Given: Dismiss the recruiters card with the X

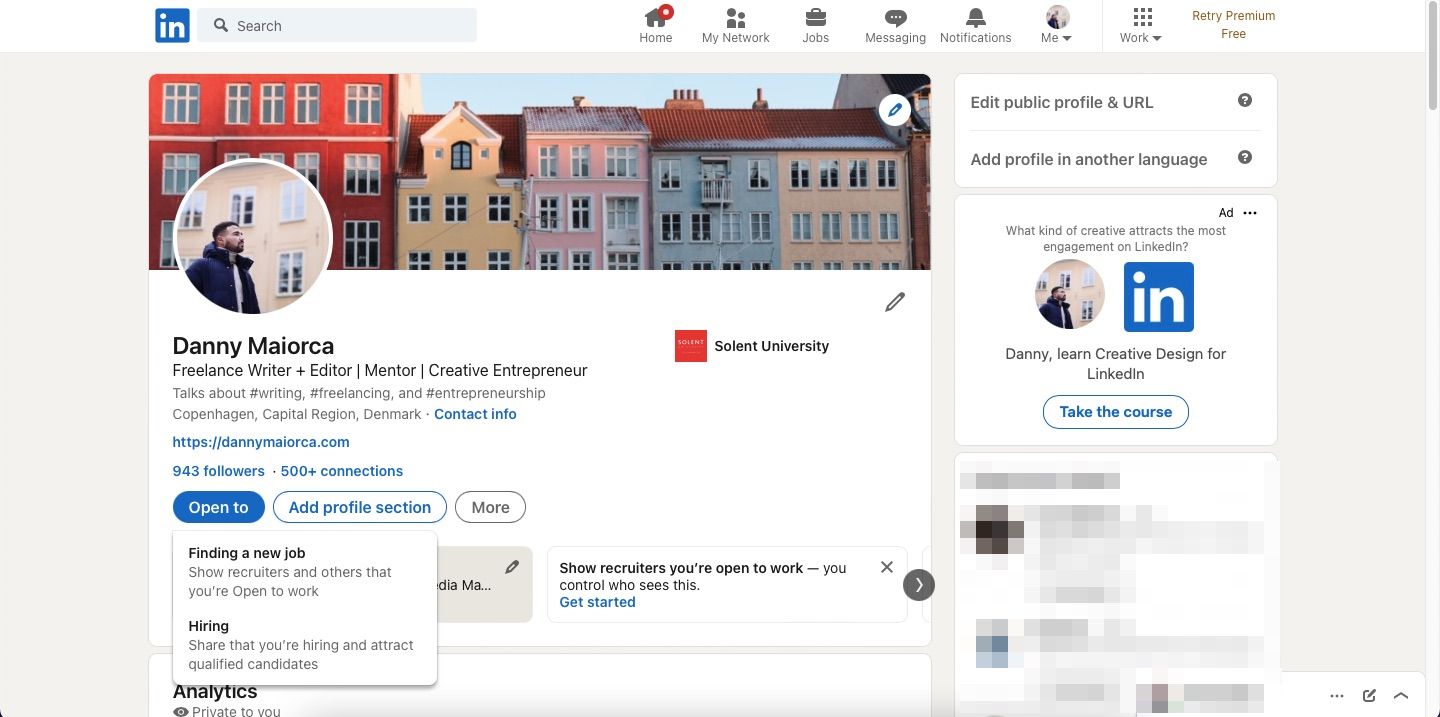Looking at the screenshot, I should pos(886,567).
